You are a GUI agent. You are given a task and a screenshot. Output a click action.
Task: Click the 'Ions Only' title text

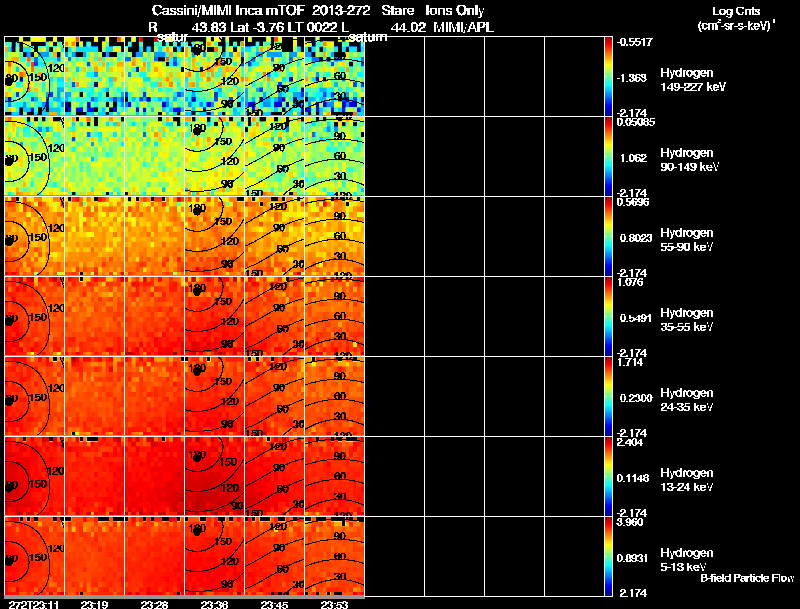pos(455,11)
